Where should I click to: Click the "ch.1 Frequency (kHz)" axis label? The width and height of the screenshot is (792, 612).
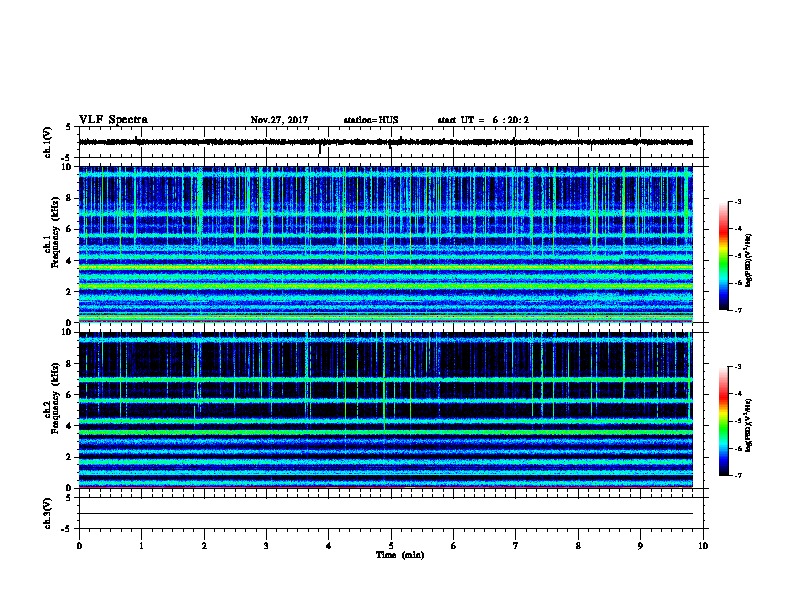51,232
